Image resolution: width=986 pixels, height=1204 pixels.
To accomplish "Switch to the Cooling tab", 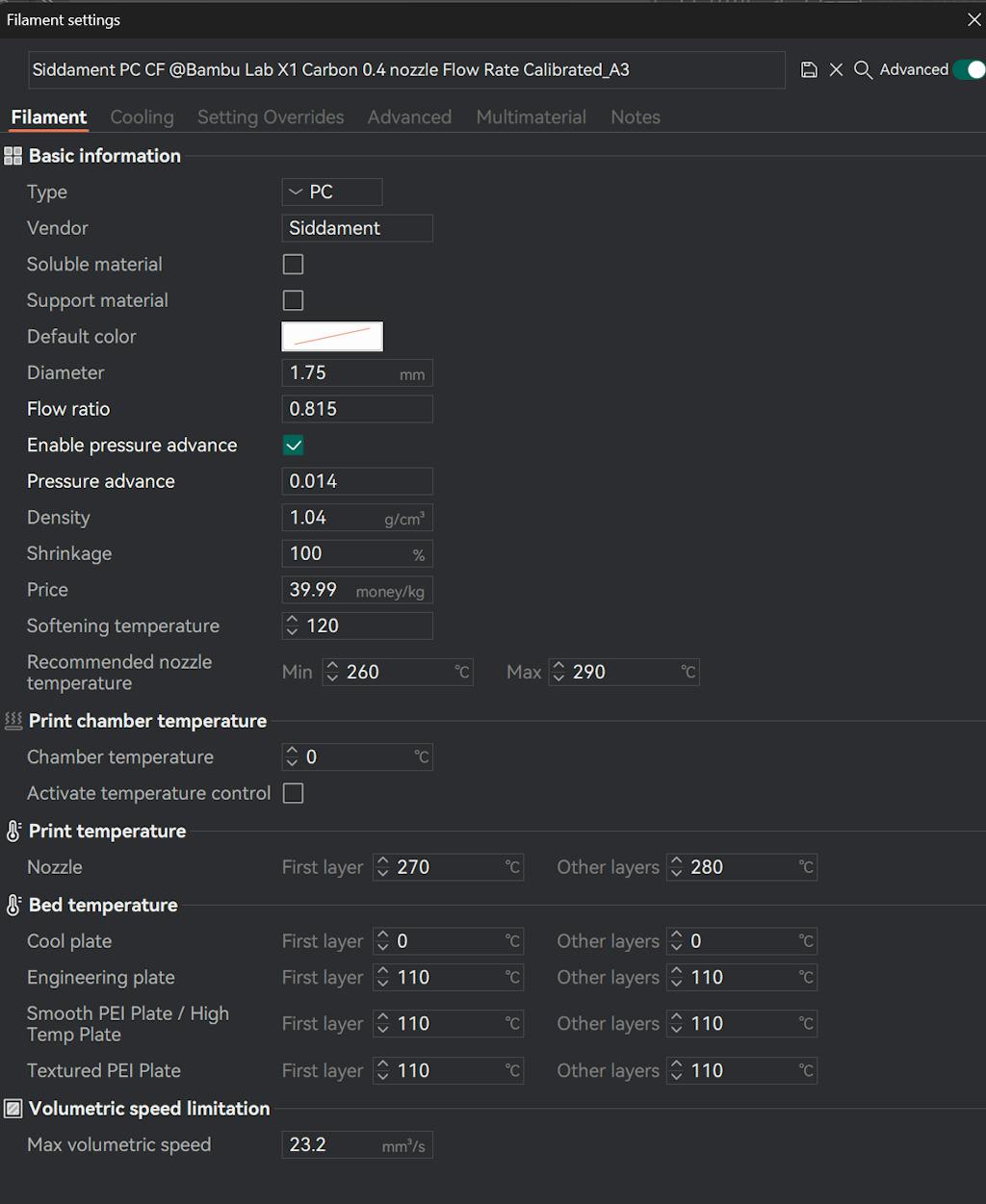I will (142, 117).
